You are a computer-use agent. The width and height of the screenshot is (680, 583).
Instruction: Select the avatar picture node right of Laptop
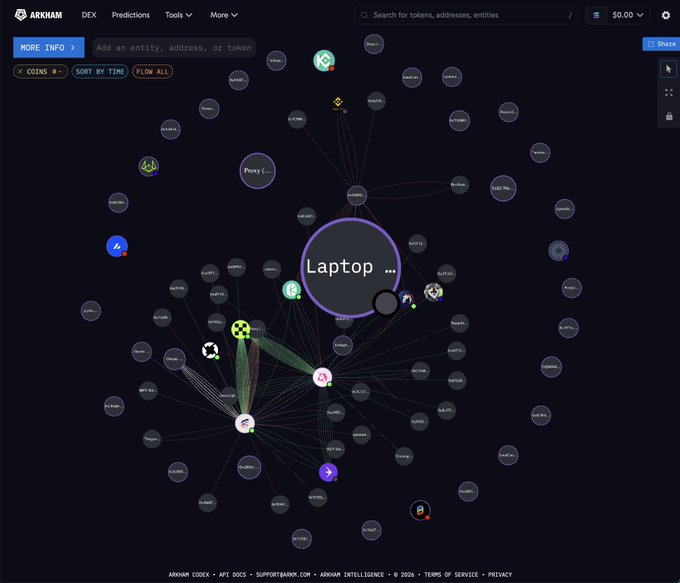tap(433, 292)
